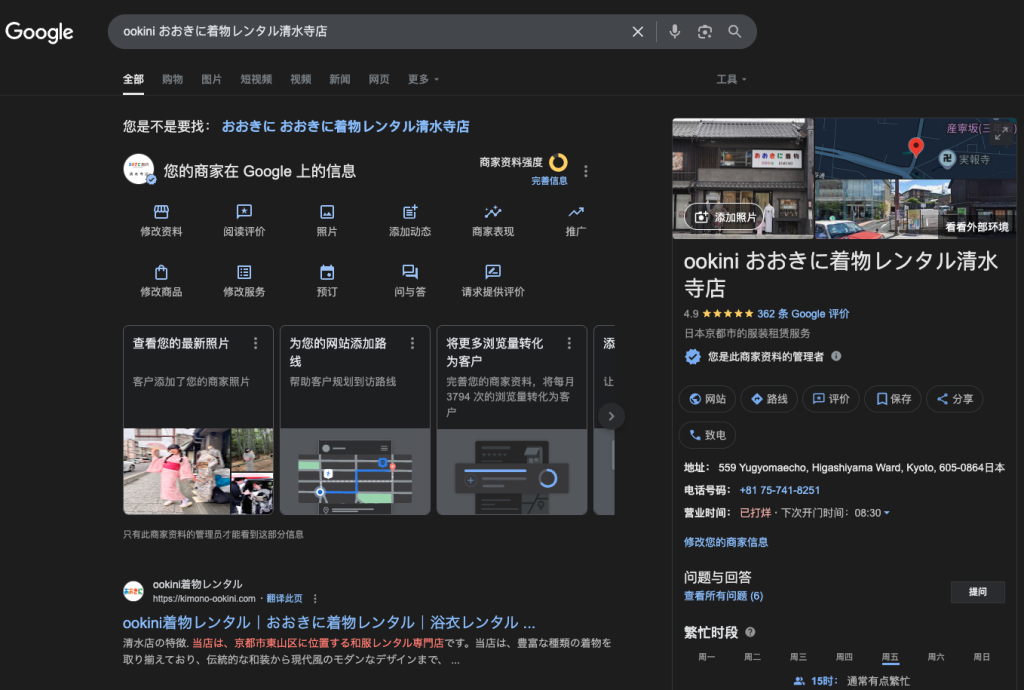1024x690 pixels.
Task: Switch to the 短视频 tab
Action: (256, 79)
